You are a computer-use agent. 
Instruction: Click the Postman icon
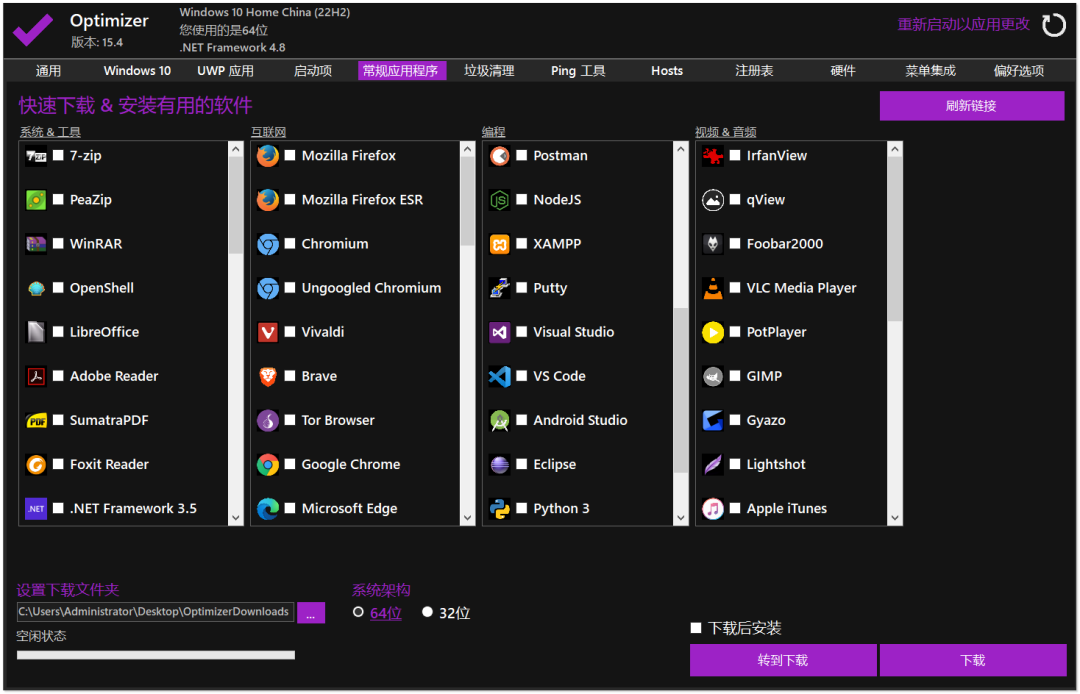click(x=499, y=156)
